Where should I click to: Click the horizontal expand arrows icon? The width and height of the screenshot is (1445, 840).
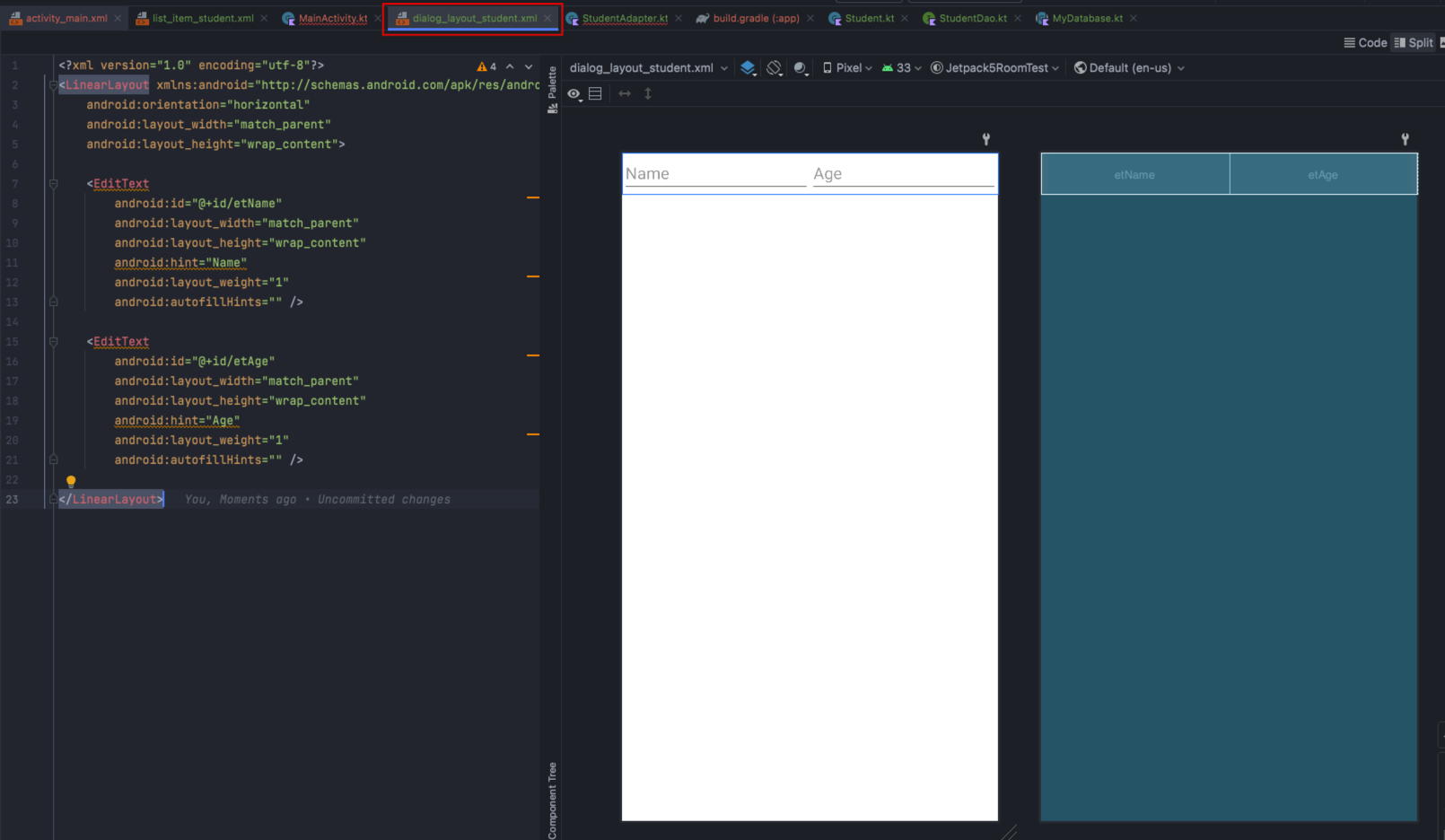click(x=625, y=93)
